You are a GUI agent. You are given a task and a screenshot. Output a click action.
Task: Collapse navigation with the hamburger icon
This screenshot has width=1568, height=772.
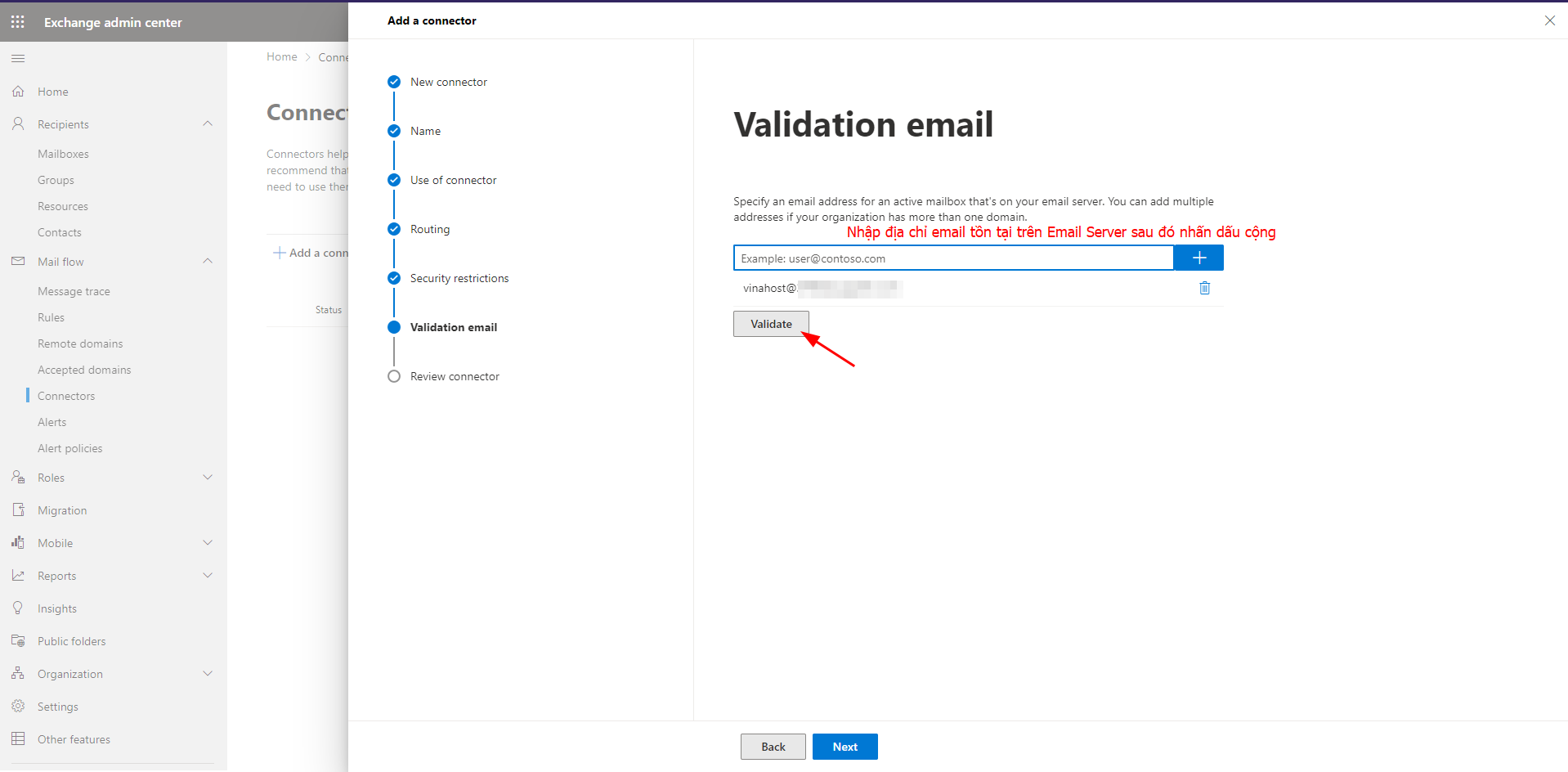(18, 58)
